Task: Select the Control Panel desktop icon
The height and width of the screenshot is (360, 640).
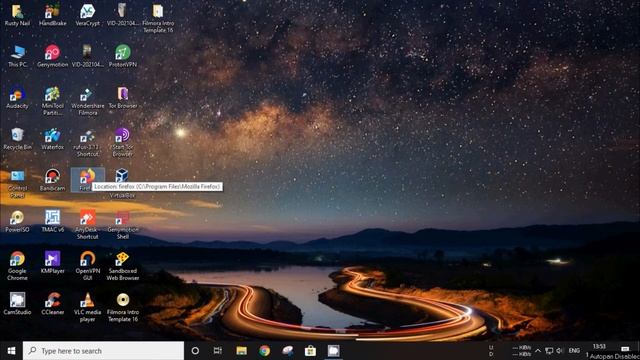Action: [x=17, y=183]
